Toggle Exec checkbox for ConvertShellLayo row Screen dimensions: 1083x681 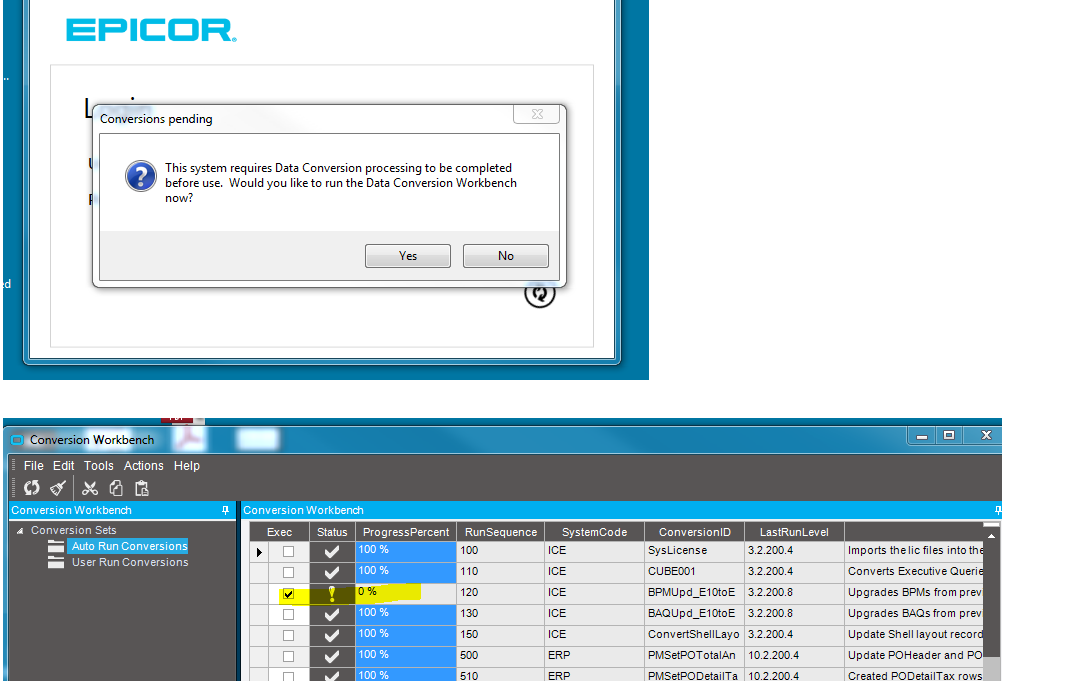(289, 635)
